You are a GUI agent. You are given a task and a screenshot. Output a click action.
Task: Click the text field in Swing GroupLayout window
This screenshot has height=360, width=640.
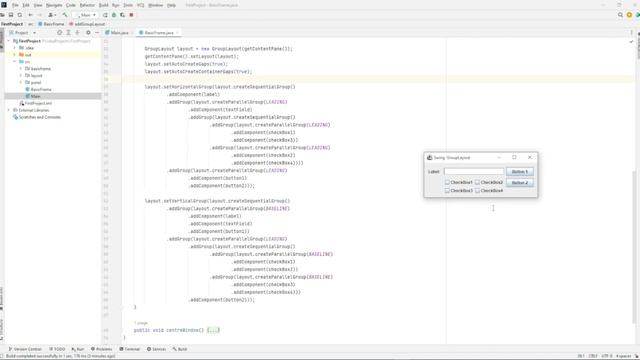click(x=474, y=172)
